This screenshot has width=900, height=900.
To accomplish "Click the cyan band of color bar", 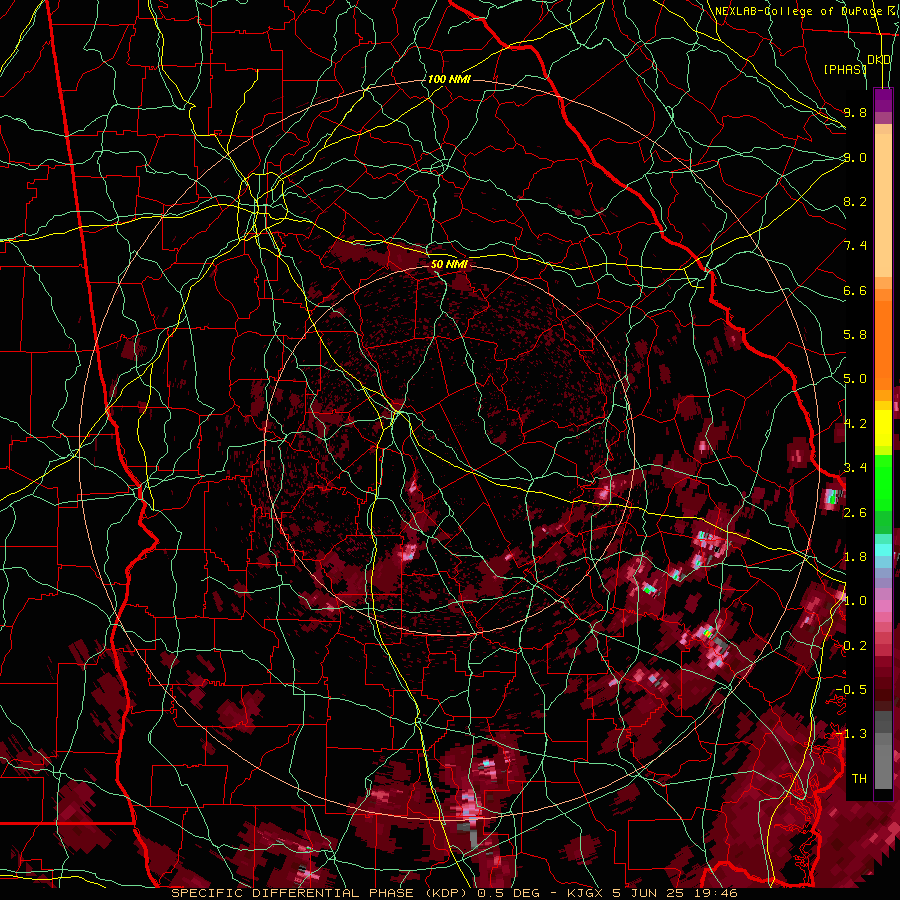I will (x=883, y=550).
